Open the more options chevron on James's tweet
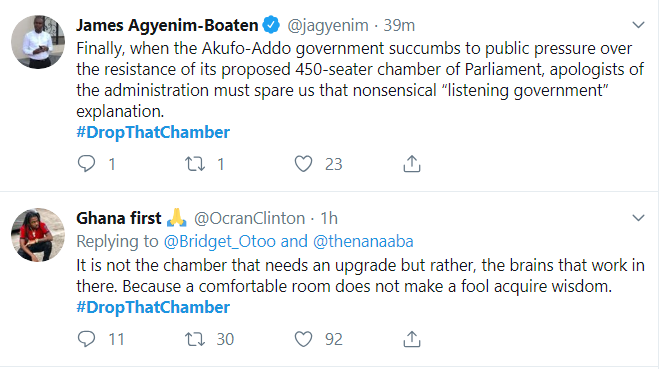The width and height of the screenshot is (659, 369). [638, 25]
